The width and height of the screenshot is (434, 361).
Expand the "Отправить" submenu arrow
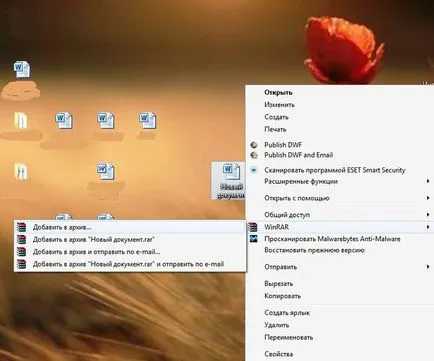pyautogui.click(x=428, y=267)
